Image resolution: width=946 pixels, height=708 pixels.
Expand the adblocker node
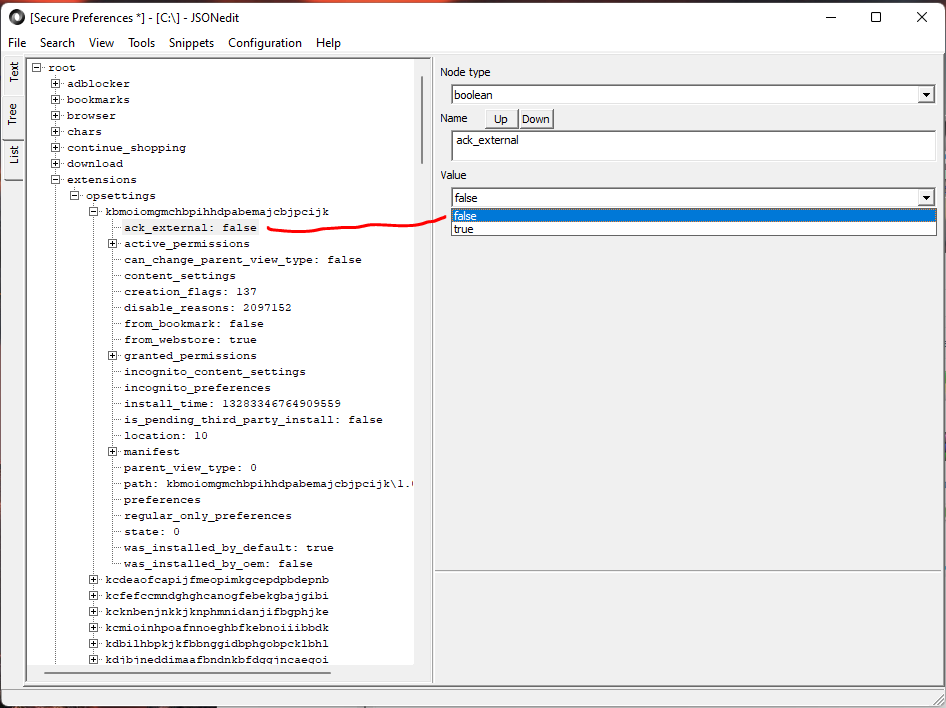56,83
